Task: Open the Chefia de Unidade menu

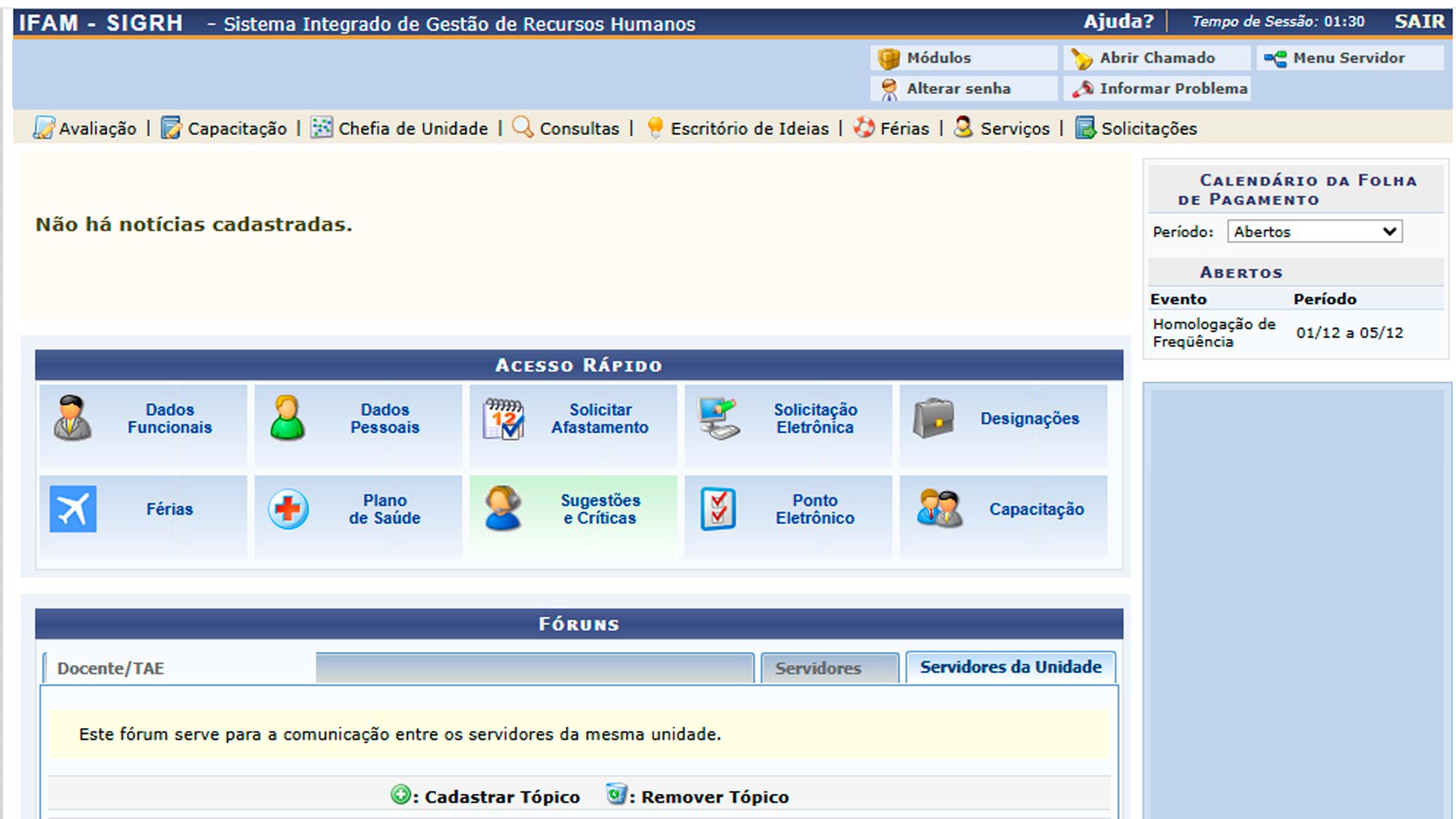Action: 413,128
